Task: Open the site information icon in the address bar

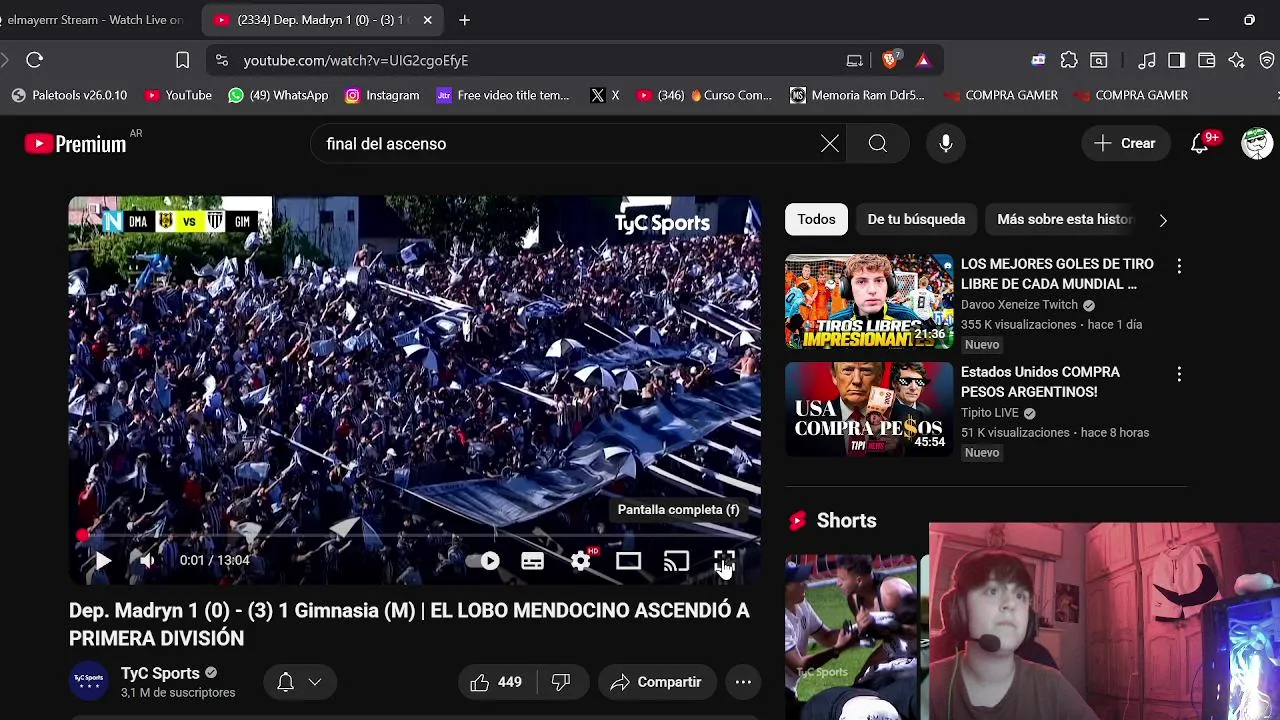Action: click(222, 60)
